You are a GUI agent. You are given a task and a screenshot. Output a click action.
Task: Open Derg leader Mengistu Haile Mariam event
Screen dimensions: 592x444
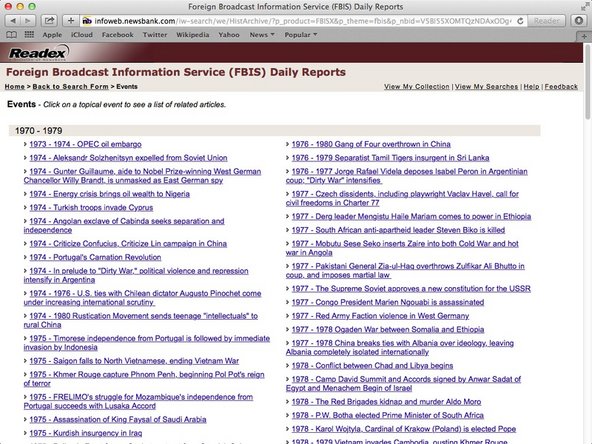[412, 217]
